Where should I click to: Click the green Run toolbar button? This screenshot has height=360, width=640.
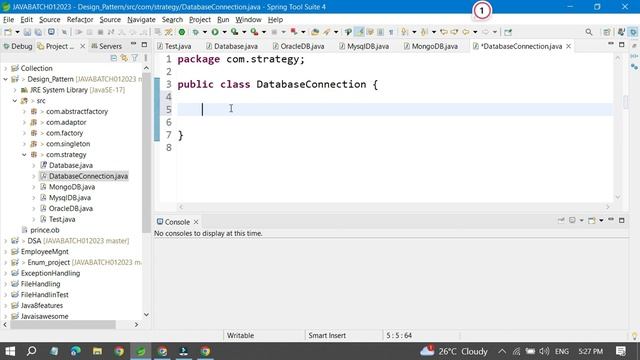pos(215,32)
